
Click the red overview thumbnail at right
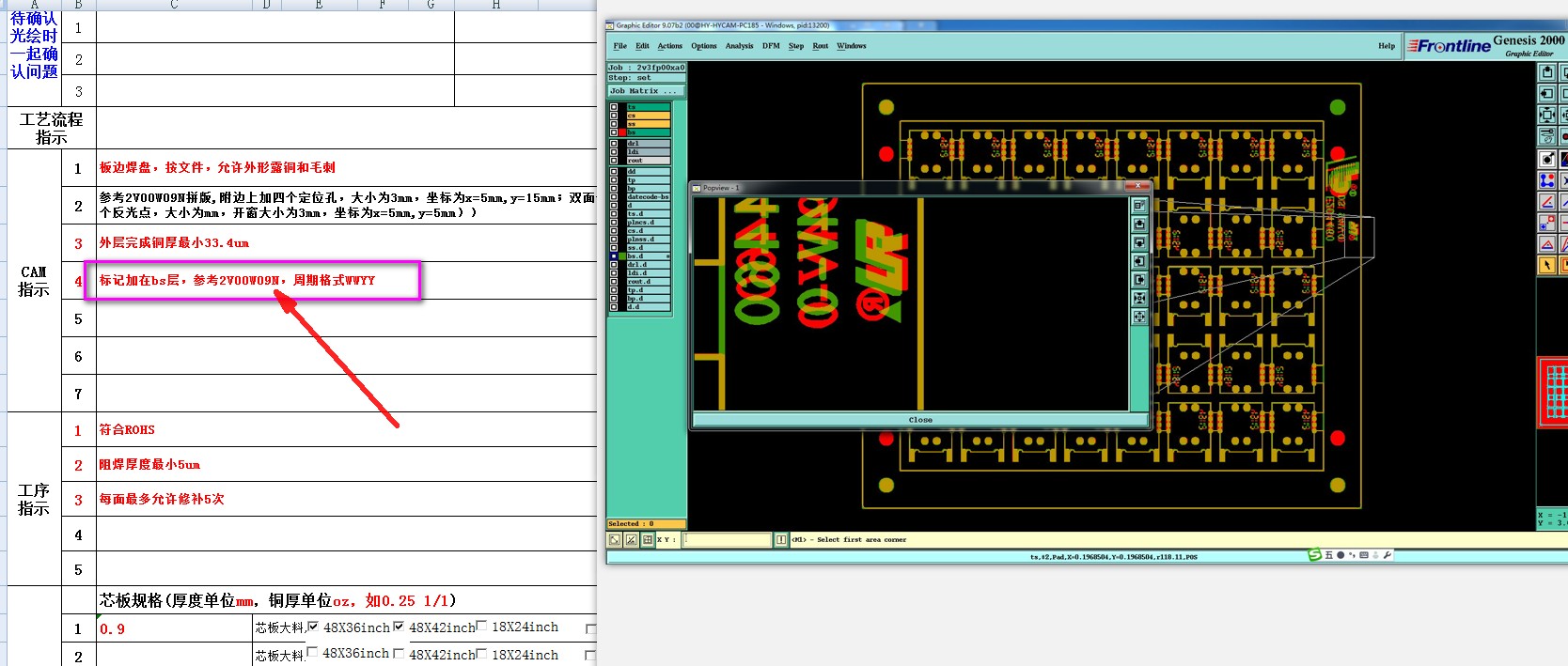[1552, 393]
